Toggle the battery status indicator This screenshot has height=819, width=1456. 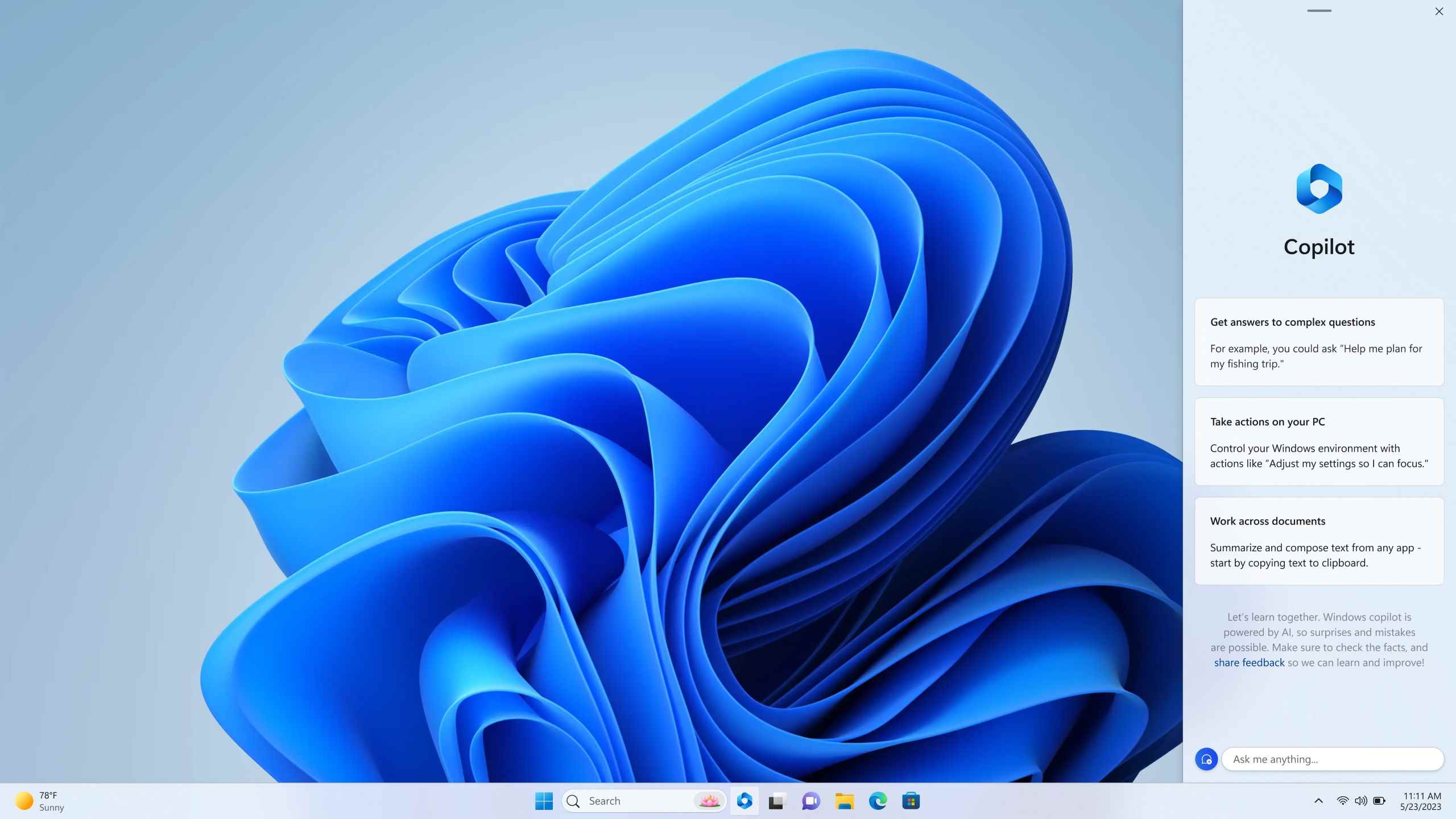[x=1379, y=801]
